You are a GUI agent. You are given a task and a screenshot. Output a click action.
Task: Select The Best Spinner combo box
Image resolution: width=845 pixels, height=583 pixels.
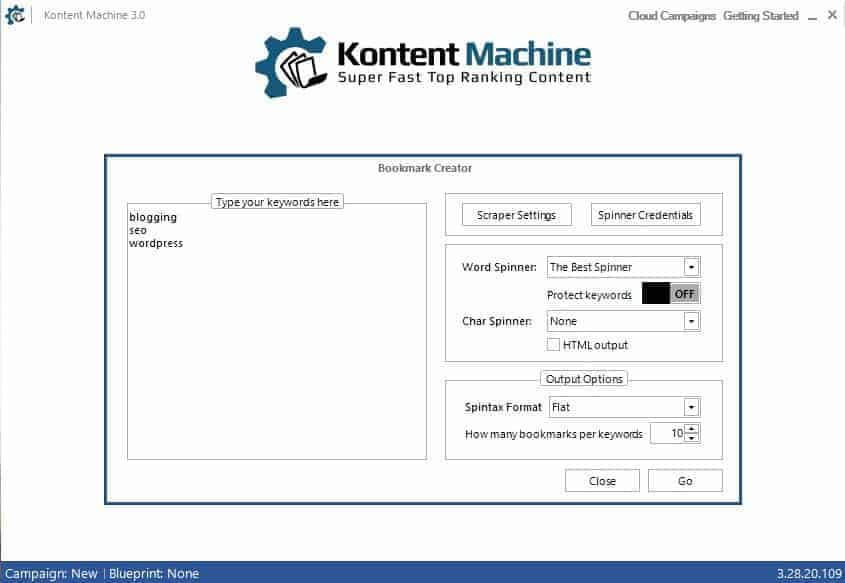point(624,267)
